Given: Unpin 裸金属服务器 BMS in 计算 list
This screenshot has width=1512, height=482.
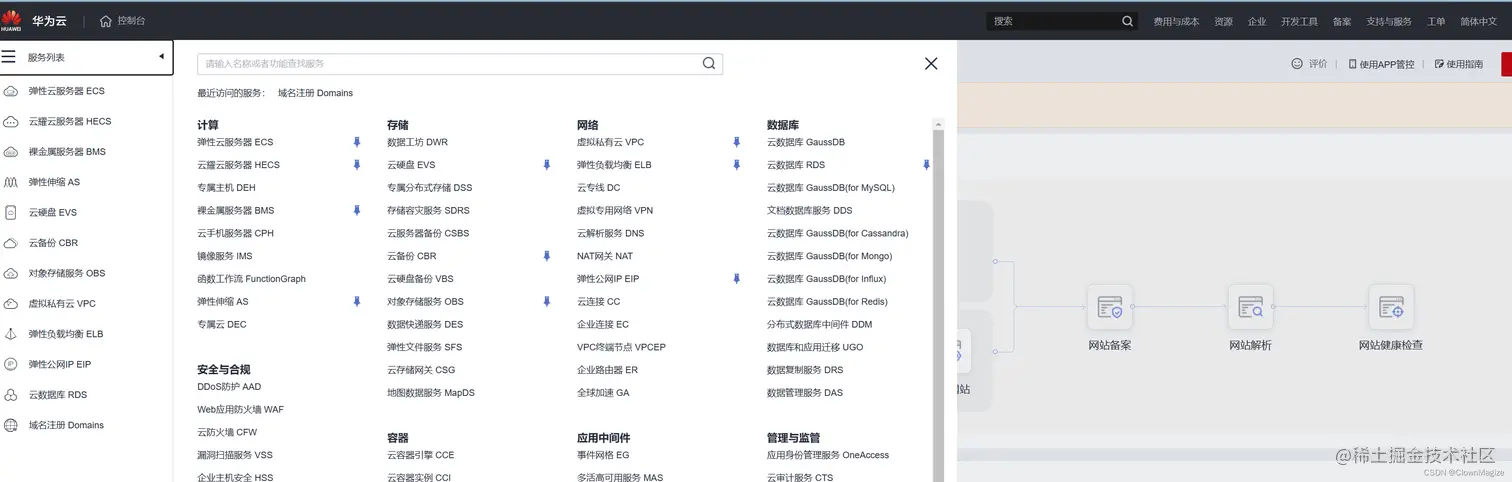Looking at the screenshot, I should pos(357,211).
